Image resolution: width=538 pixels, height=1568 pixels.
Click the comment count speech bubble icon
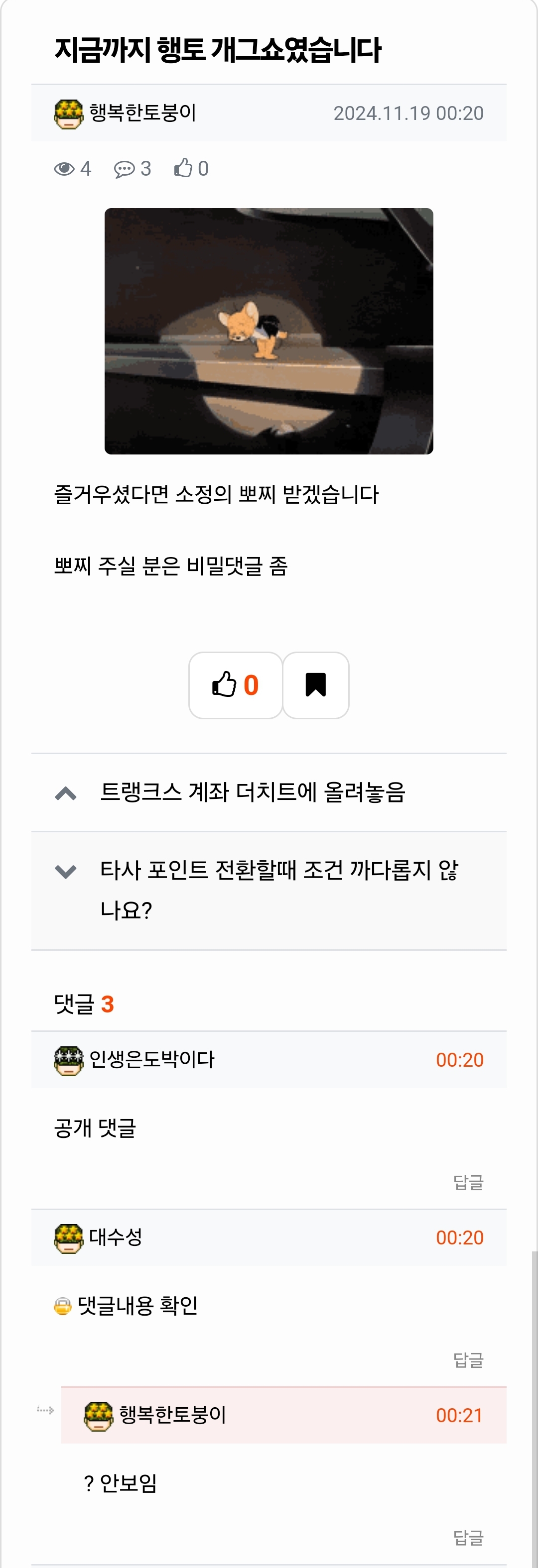coord(125,169)
